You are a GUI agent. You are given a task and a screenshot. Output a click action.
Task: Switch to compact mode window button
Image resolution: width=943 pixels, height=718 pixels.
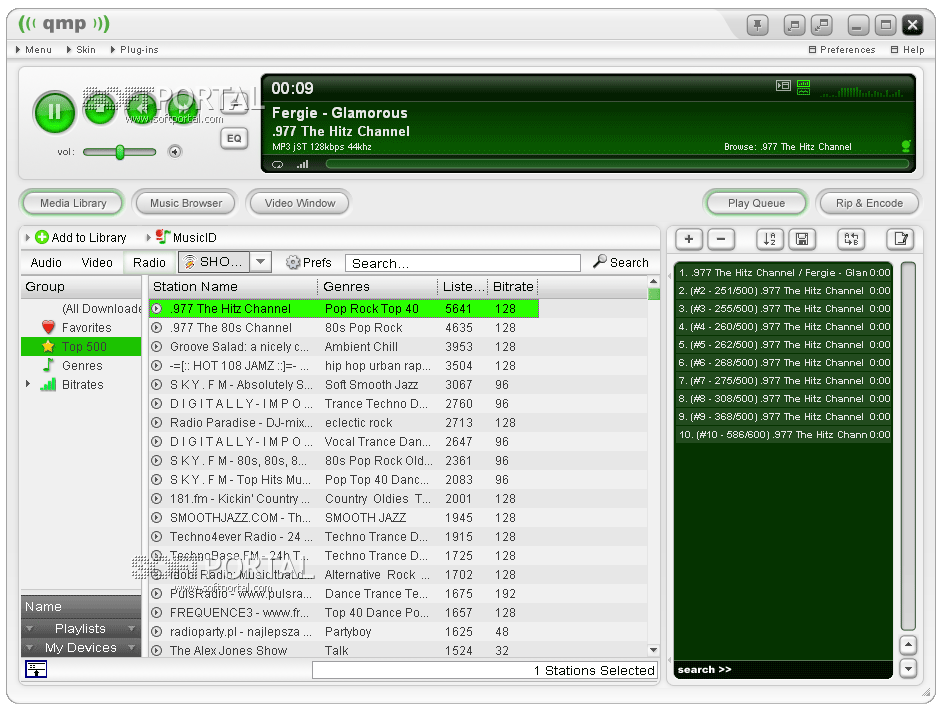[794, 25]
